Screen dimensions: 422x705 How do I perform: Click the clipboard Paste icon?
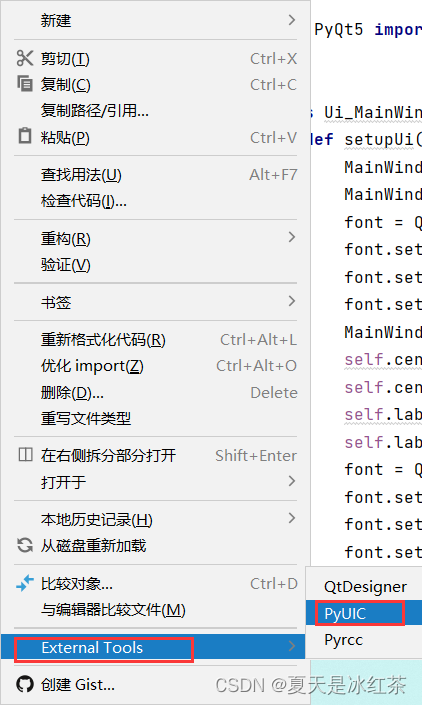[25, 136]
